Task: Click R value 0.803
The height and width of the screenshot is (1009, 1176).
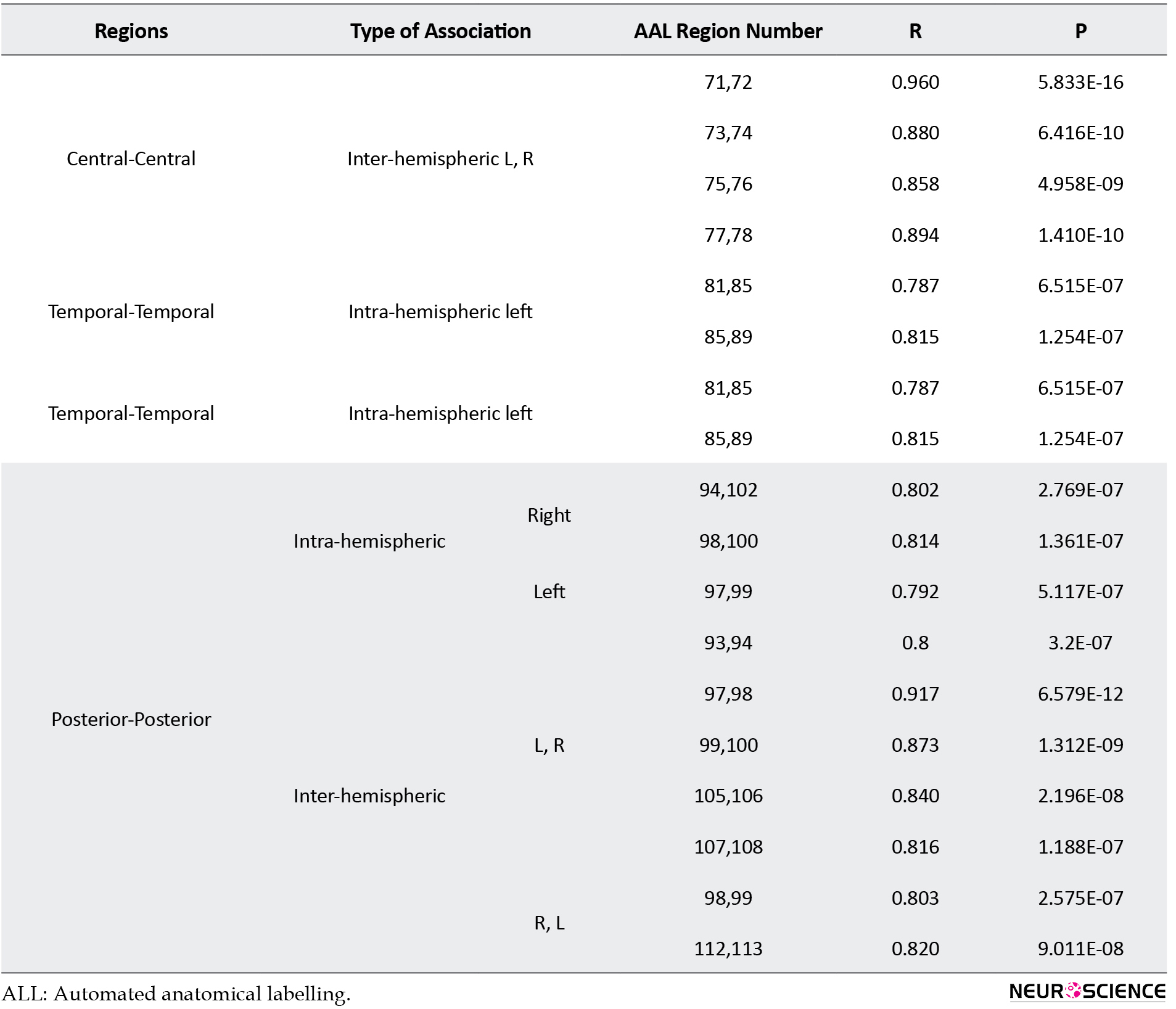Action: point(915,898)
